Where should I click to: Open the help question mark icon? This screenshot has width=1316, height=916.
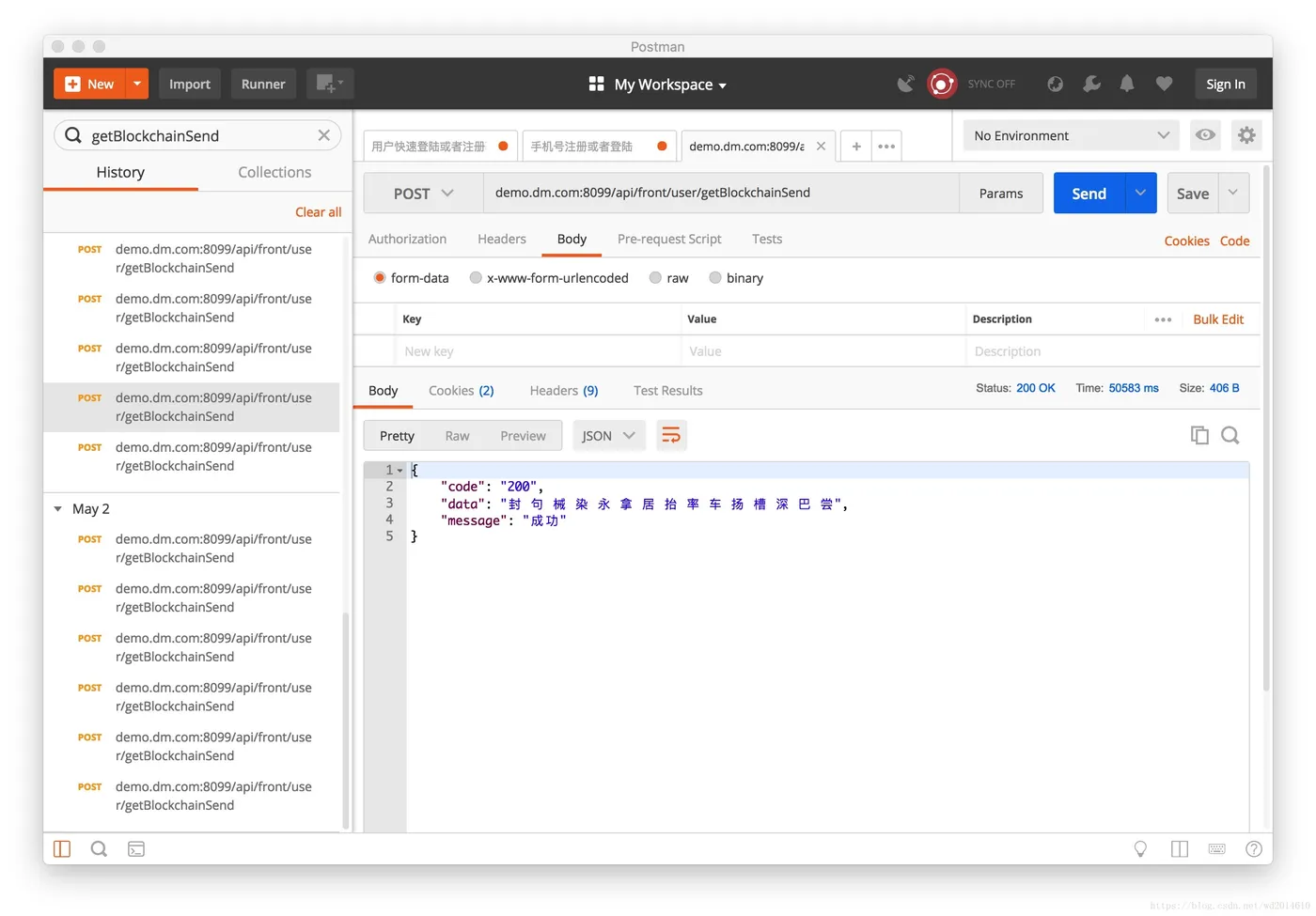pyautogui.click(x=1254, y=849)
